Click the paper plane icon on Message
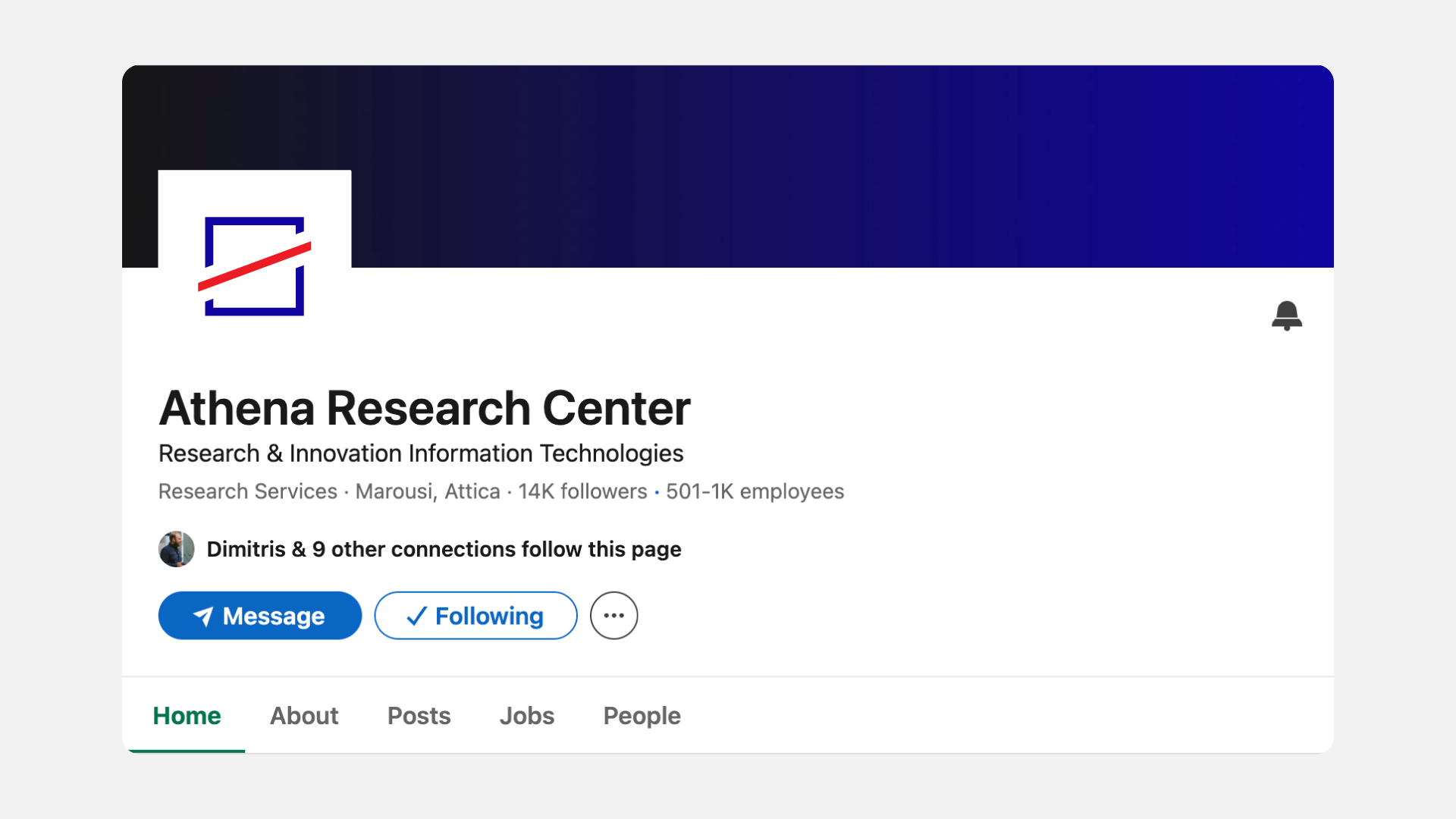Screen dimensions: 1456x819 203,617
